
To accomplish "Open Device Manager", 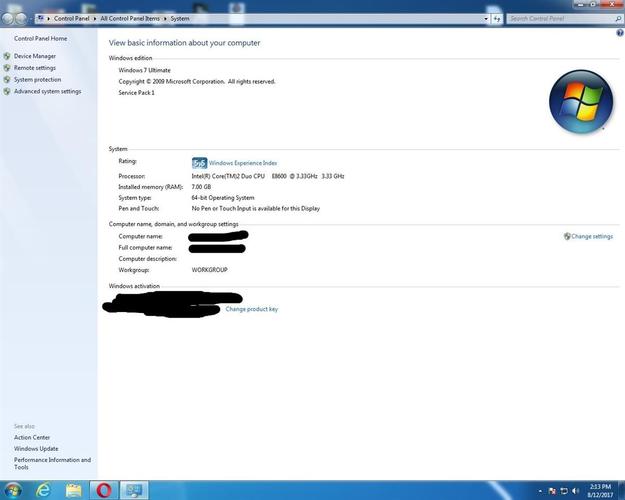I will click(x=35, y=56).
